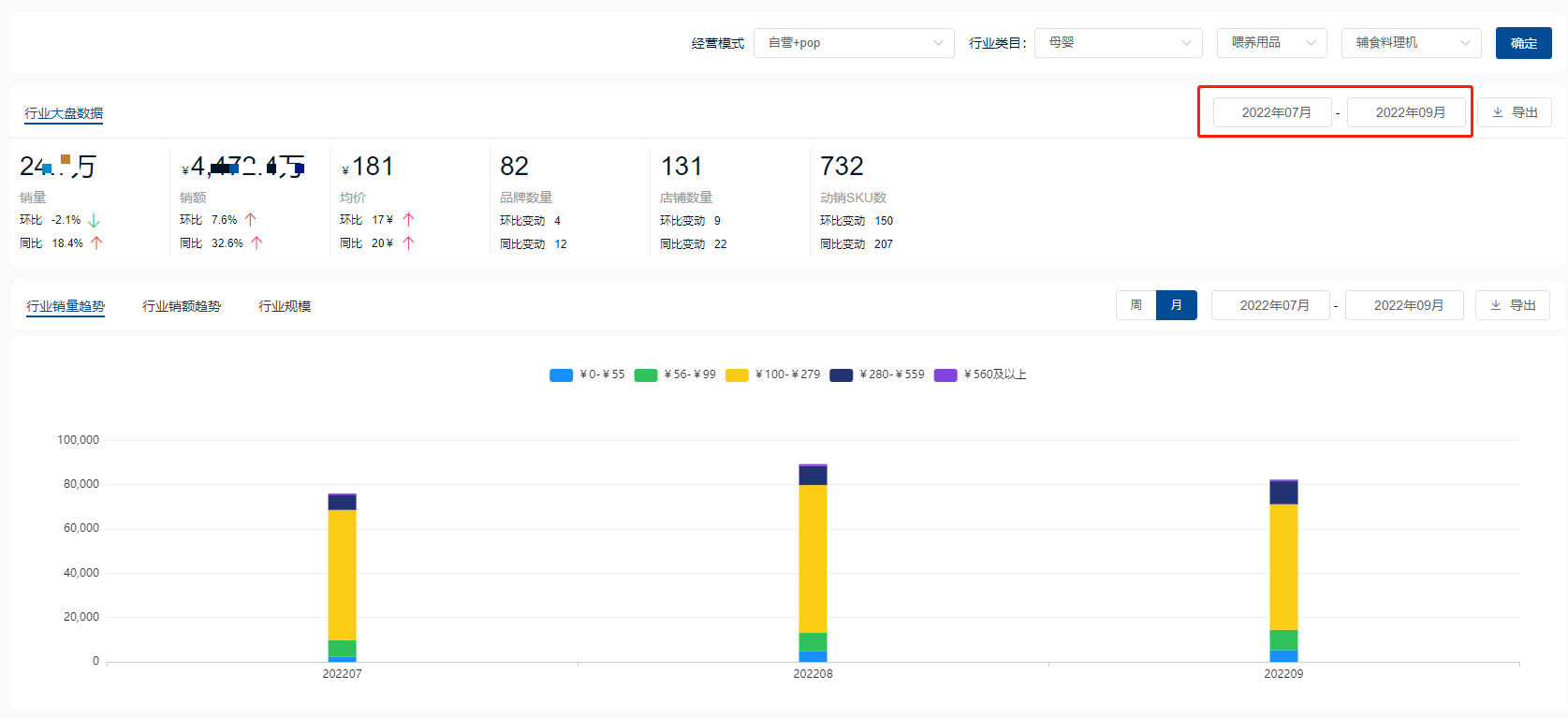Click the 销额 环比 7.6% up arrow

click(x=250, y=220)
